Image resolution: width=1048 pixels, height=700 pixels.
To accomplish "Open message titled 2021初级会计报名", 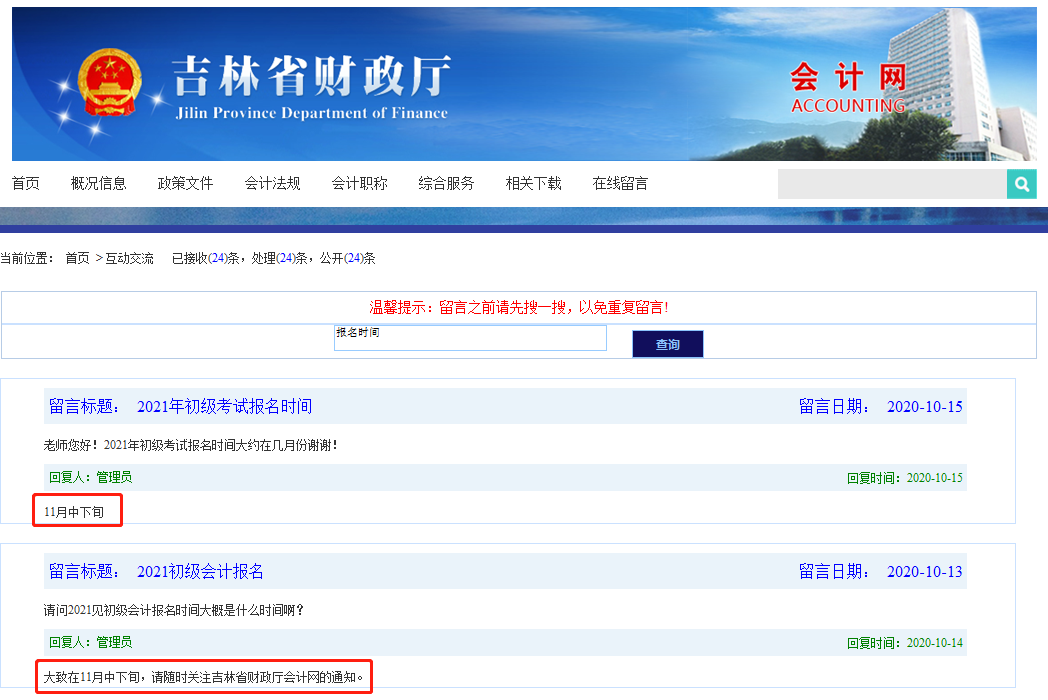I will (x=200, y=571).
